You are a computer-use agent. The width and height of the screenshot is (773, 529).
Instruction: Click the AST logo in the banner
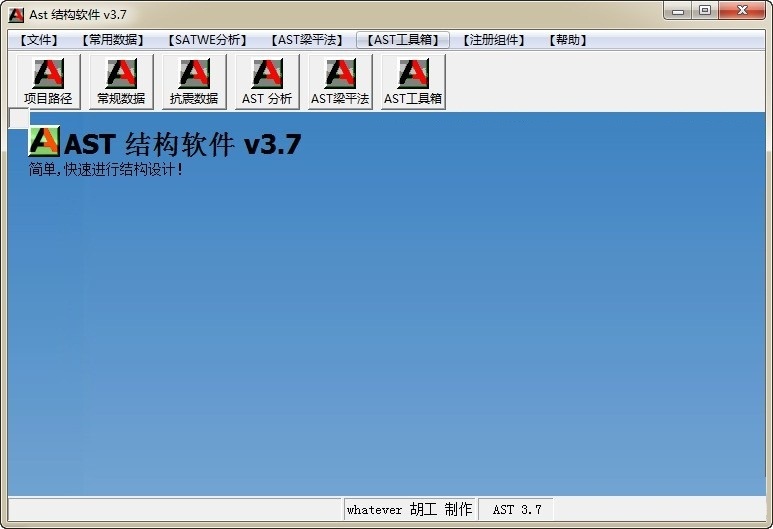tap(44, 141)
